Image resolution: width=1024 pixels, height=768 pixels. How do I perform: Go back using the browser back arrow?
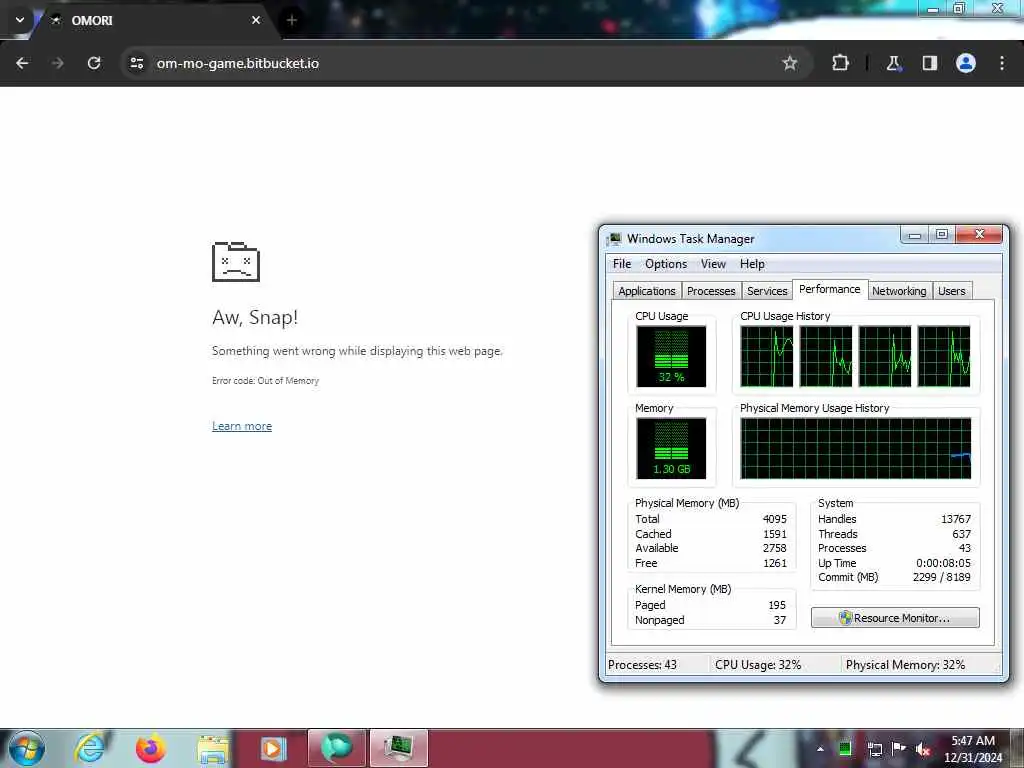point(22,63)
